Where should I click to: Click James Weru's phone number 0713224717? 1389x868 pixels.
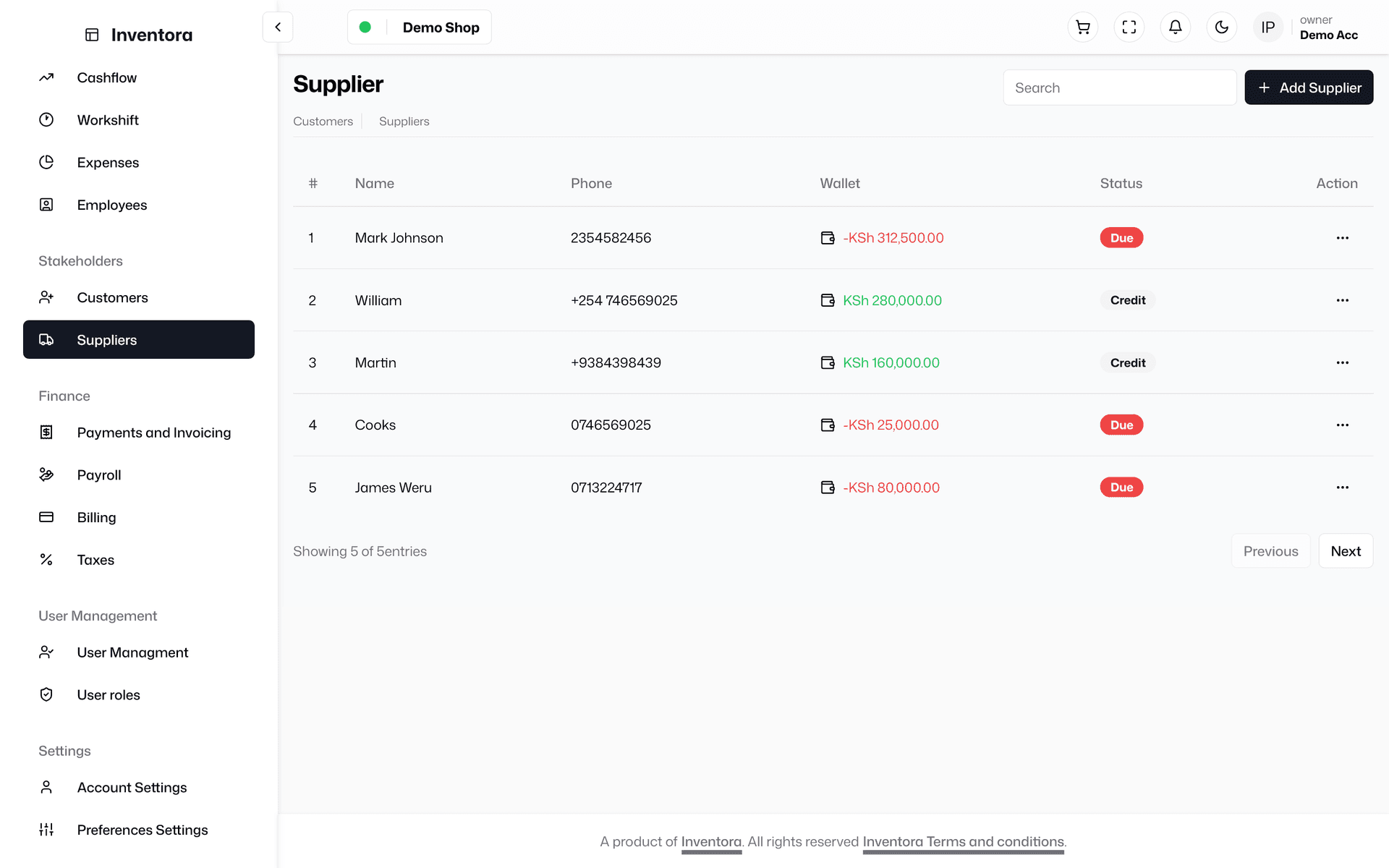click(606, 488)
